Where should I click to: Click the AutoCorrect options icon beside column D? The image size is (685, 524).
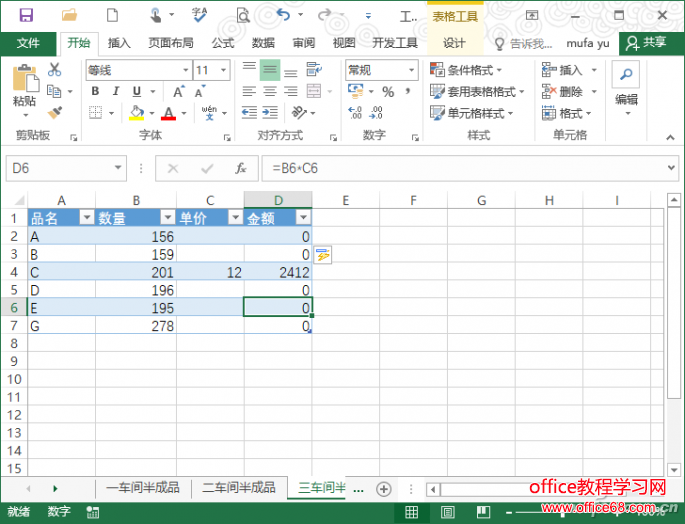click(323, 255)
